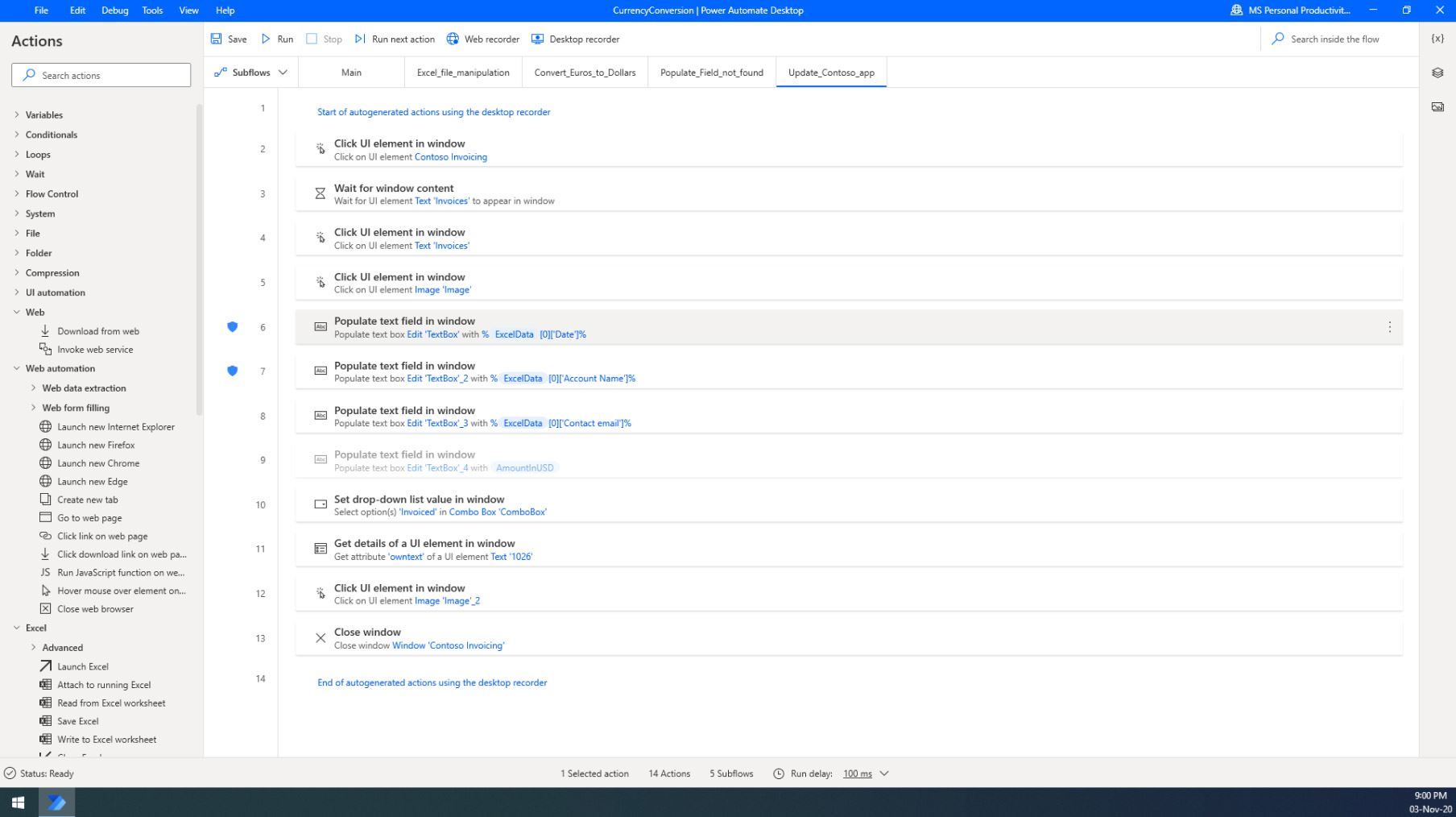The width and height of the screenshot is (1456, 817).
Task: Switch to the Convert_Euros_to_Dollars tab
Action: tap(585, 73)
